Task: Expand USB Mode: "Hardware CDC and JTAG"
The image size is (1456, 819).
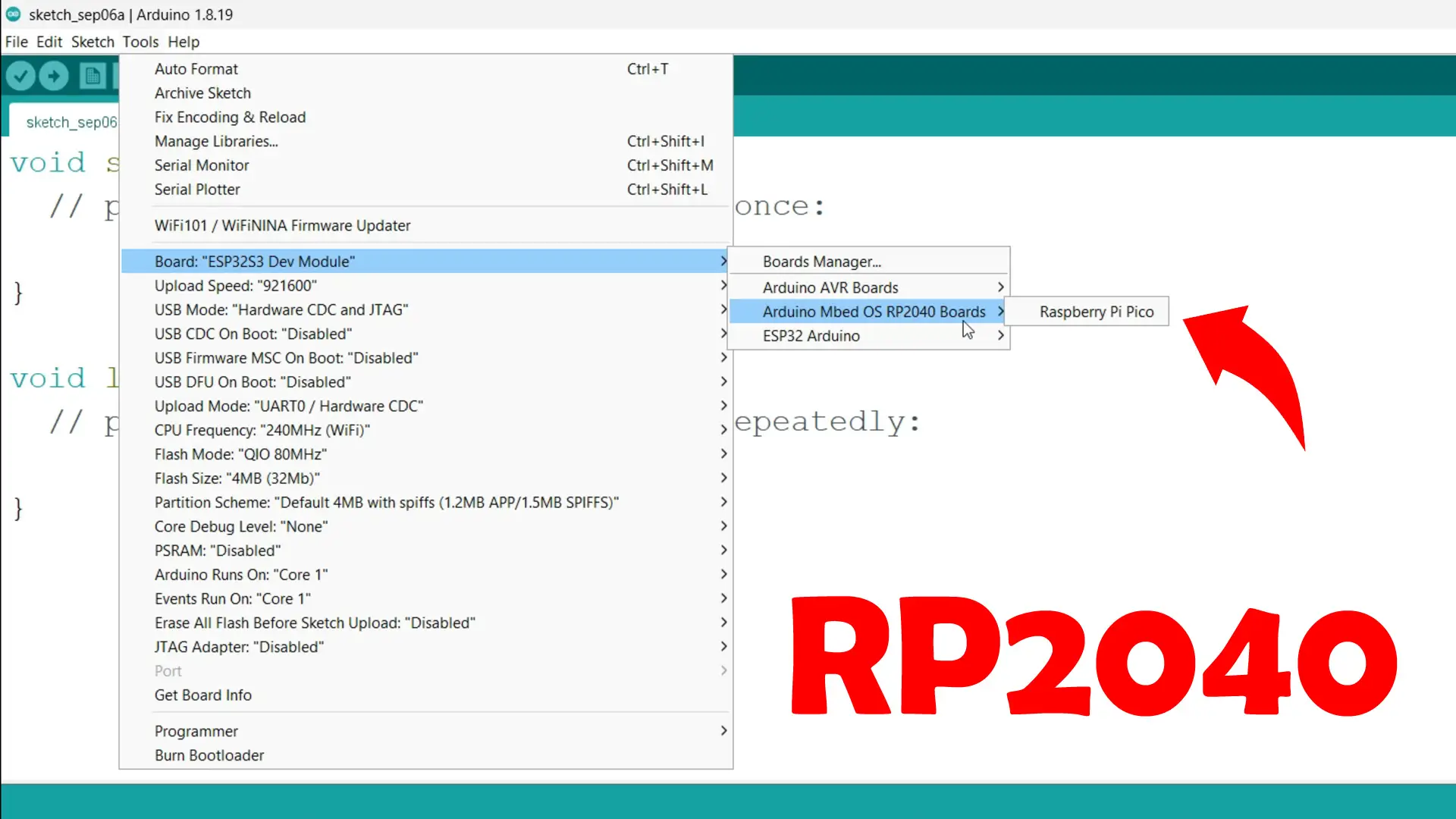Action: click(x=426, y=309)
